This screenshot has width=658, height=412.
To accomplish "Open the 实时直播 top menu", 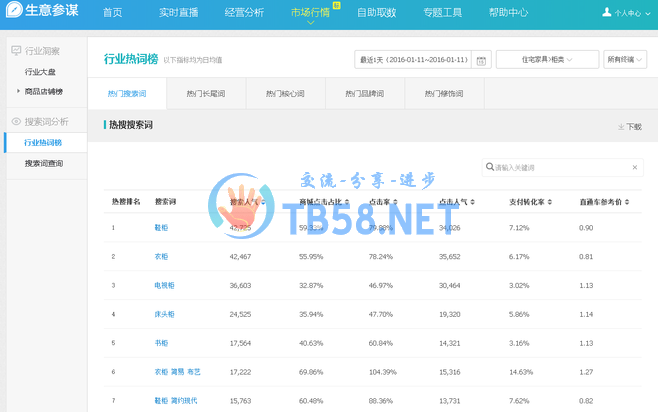I will tap(178, 13).
